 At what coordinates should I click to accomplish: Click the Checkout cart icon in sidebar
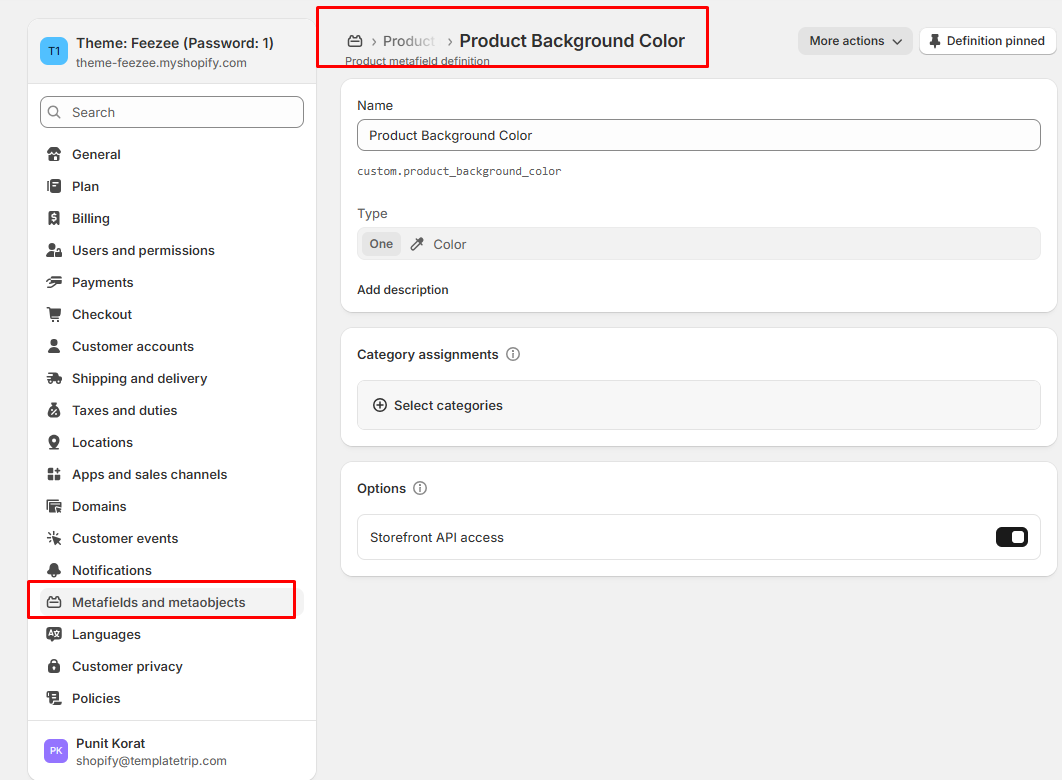tap(54, 314)
